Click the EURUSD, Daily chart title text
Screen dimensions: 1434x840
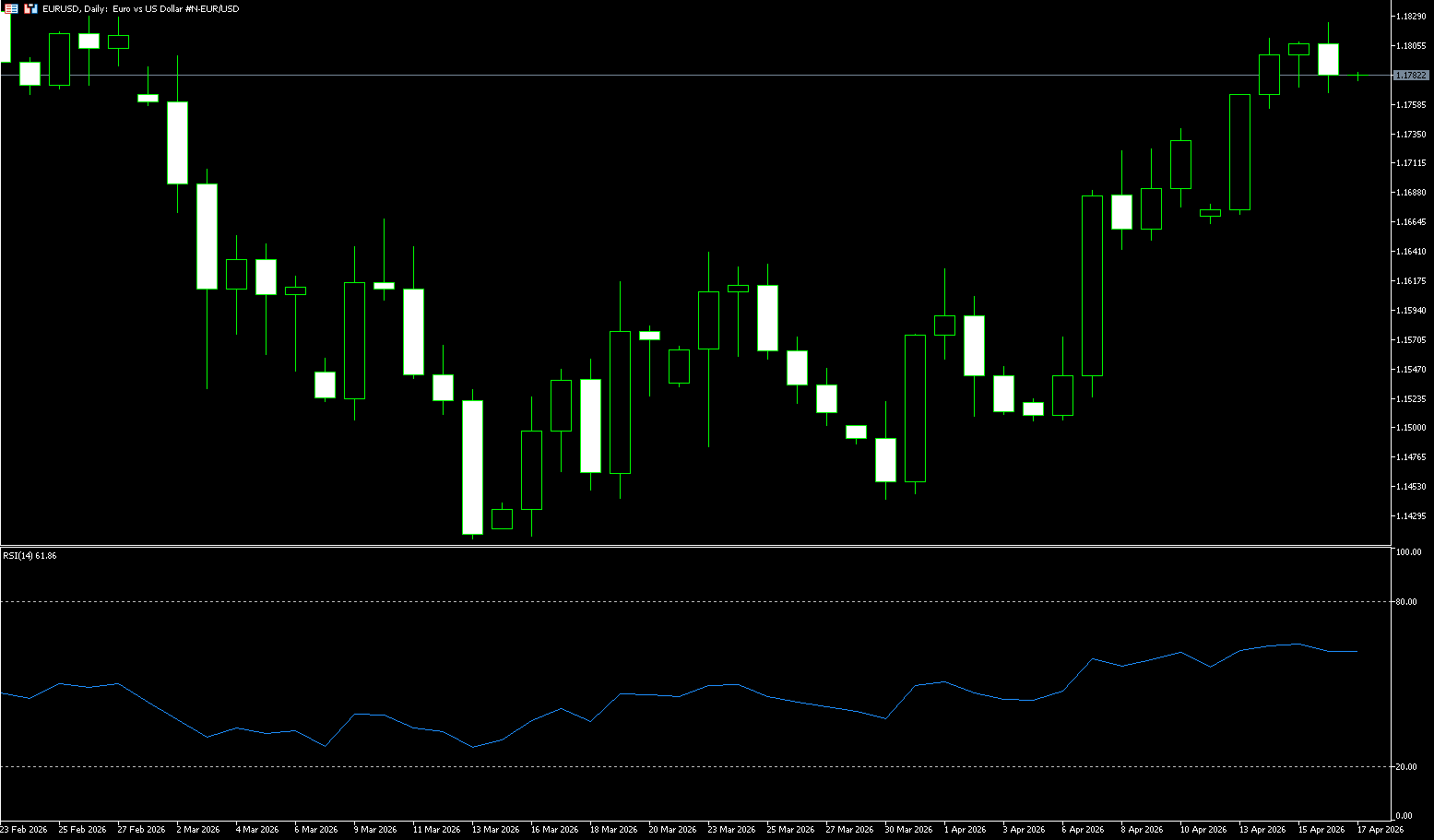tap(140, 8)
